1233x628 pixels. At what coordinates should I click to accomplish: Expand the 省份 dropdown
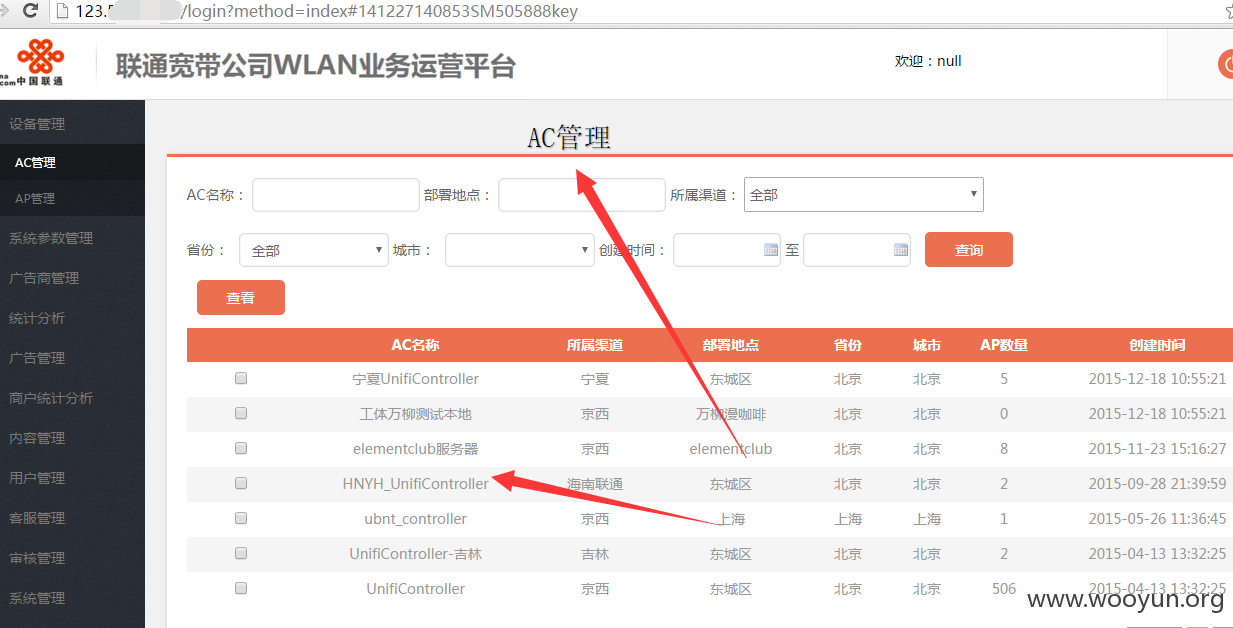coord(314,250)
